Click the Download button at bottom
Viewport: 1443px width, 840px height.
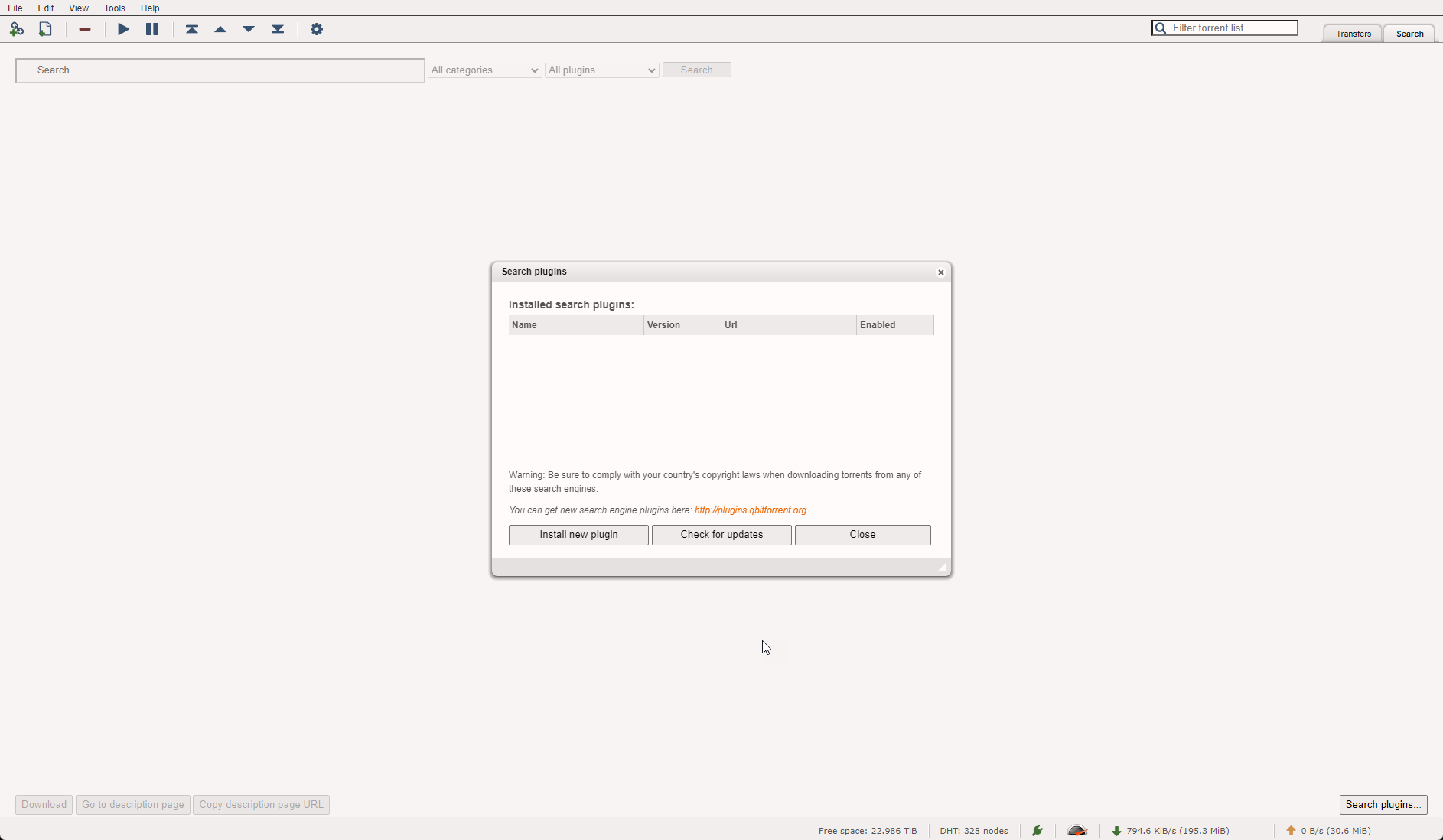[44, 804]
